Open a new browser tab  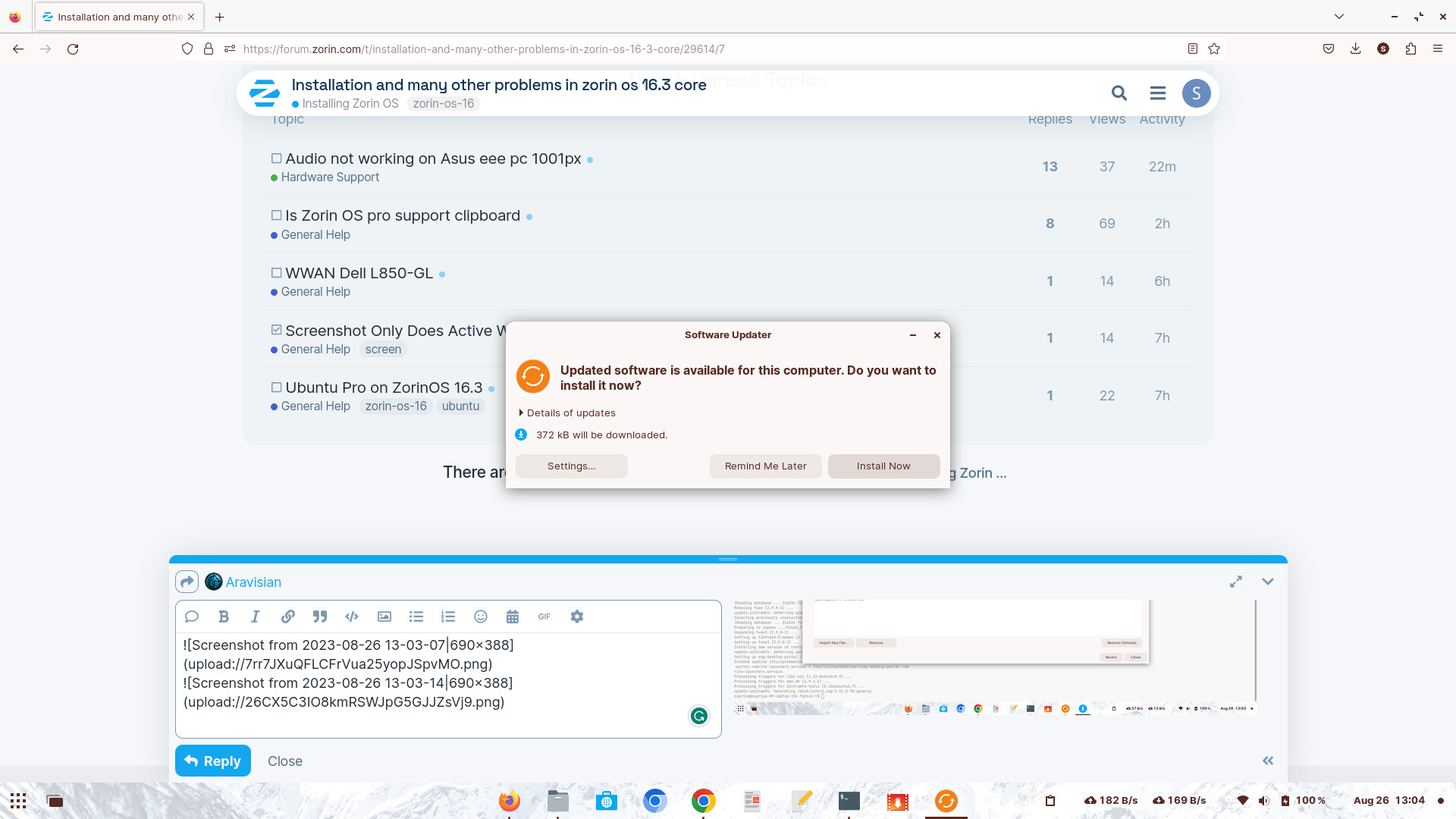pyautogui.click(x=219, y=17)
